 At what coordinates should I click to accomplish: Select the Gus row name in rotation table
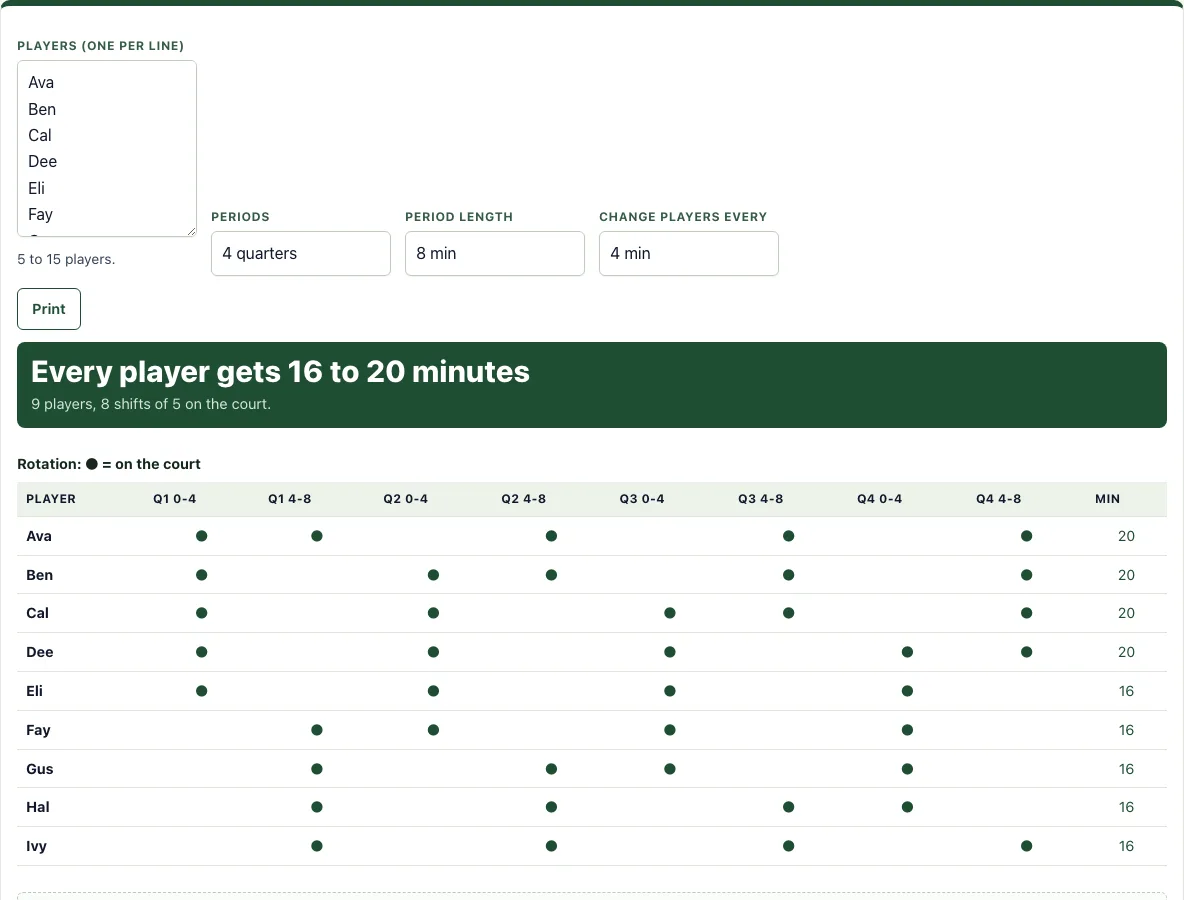[x=39, y=769]
